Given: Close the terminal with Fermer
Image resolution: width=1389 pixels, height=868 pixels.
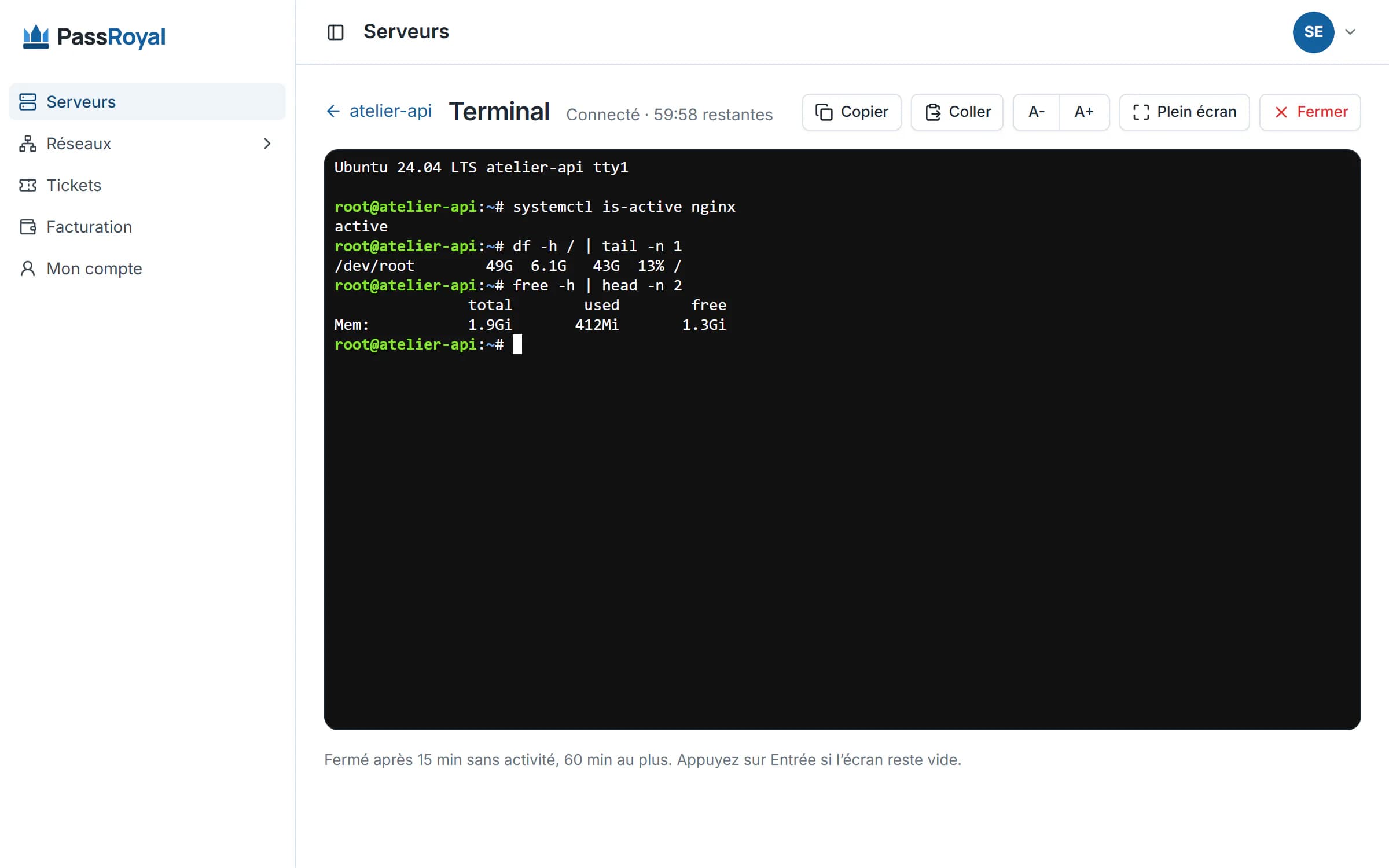Looking at the screenshot, I should (x=1310, y=112).
